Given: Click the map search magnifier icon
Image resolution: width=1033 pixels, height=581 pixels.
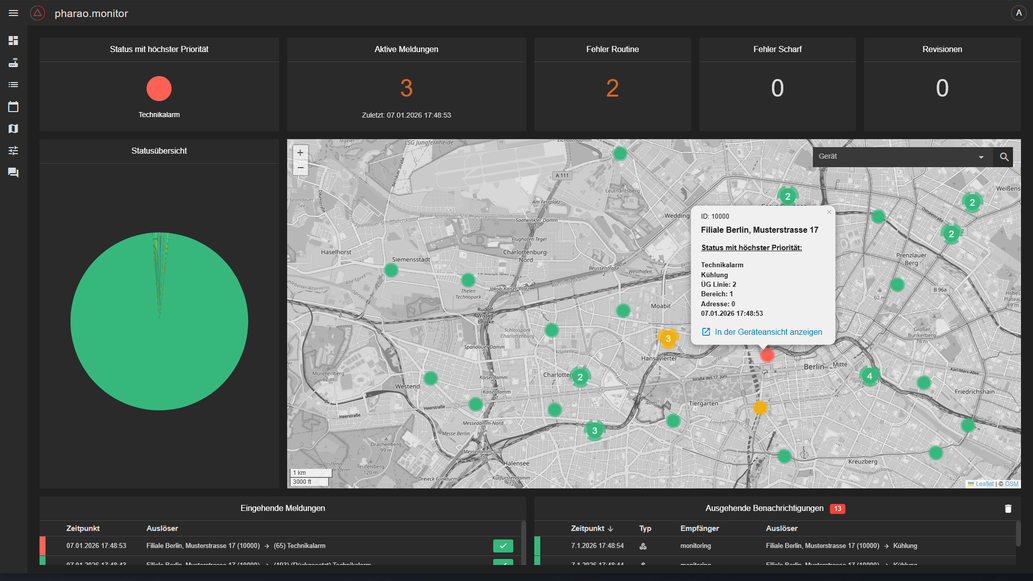Looking at the screenshot, I should [1003, 157].
